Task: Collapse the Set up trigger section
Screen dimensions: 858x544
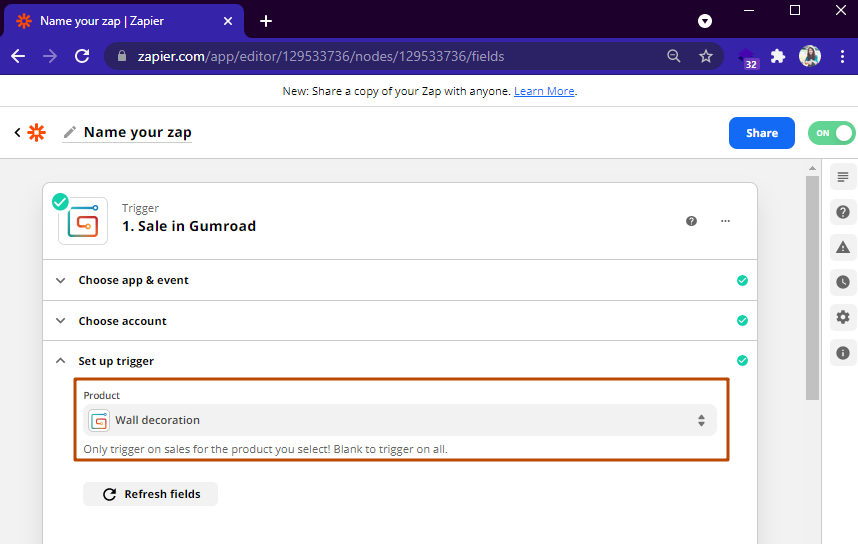Action: [x=400, y=361]
